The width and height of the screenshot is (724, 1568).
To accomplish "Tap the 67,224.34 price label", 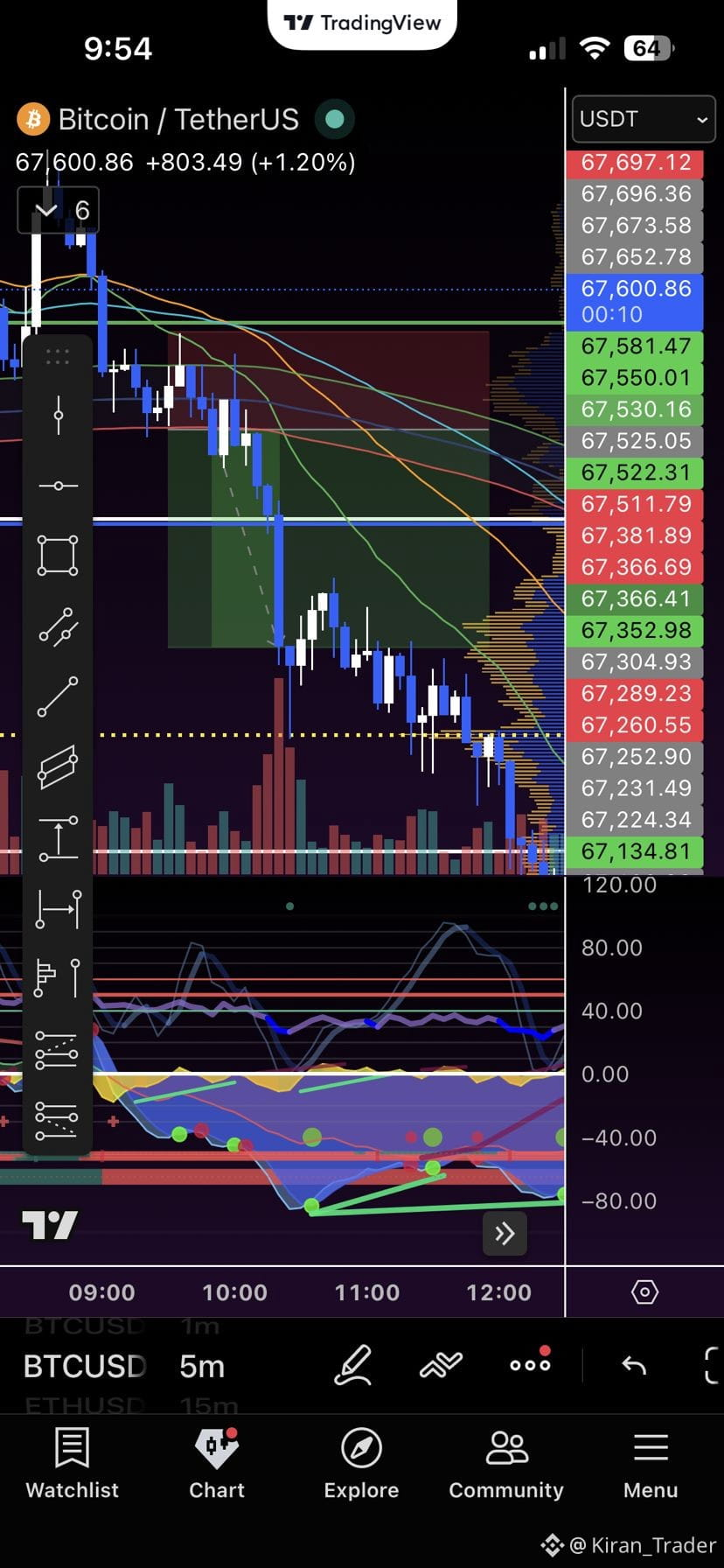I will coord(635,819).
